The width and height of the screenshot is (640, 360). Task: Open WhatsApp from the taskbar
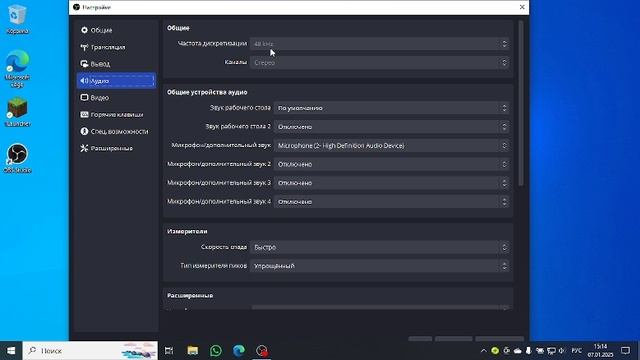216,351
